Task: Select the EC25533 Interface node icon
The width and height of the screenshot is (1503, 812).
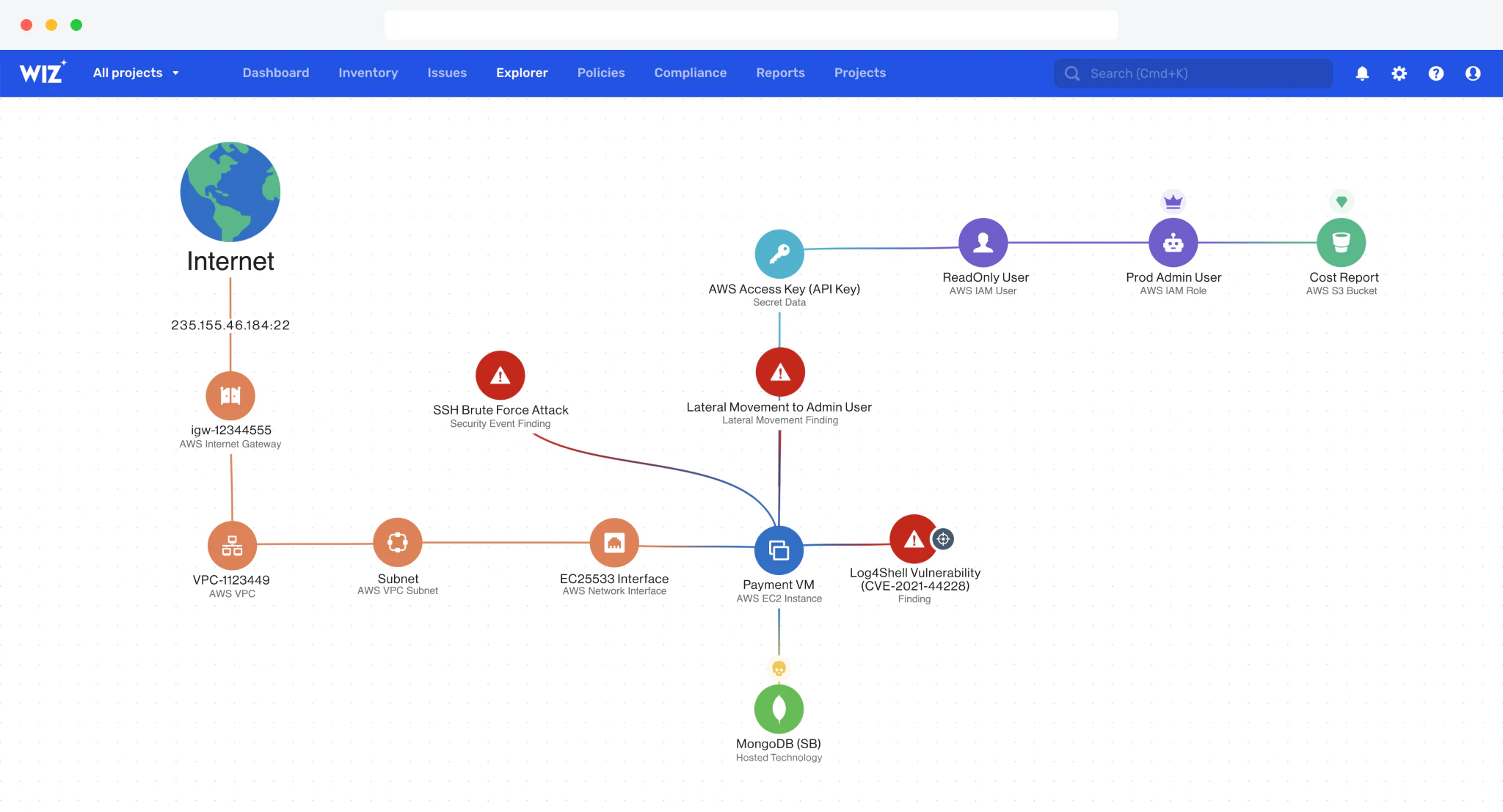Action: 614,543
